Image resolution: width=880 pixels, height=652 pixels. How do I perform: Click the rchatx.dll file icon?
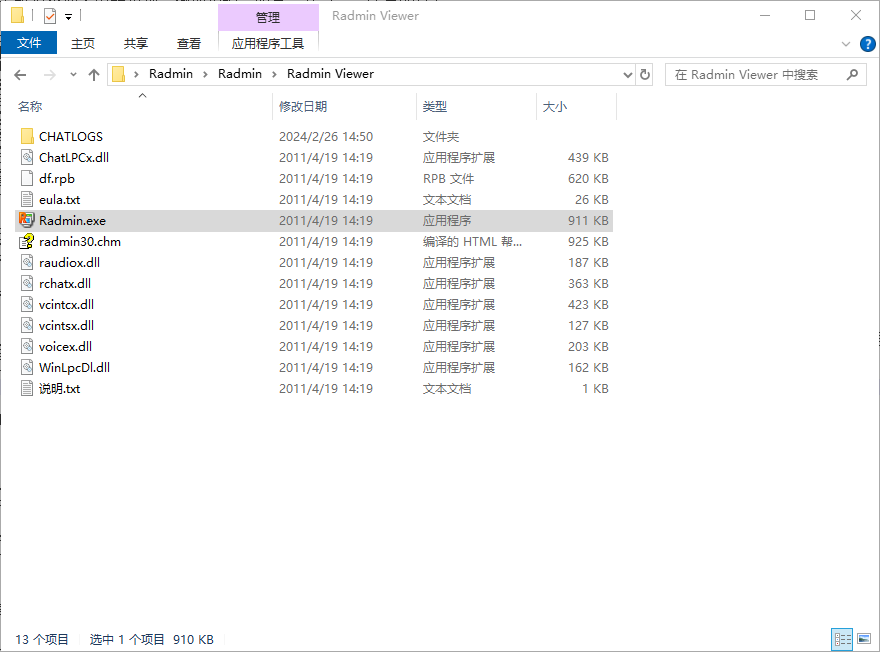click(26, 284)
